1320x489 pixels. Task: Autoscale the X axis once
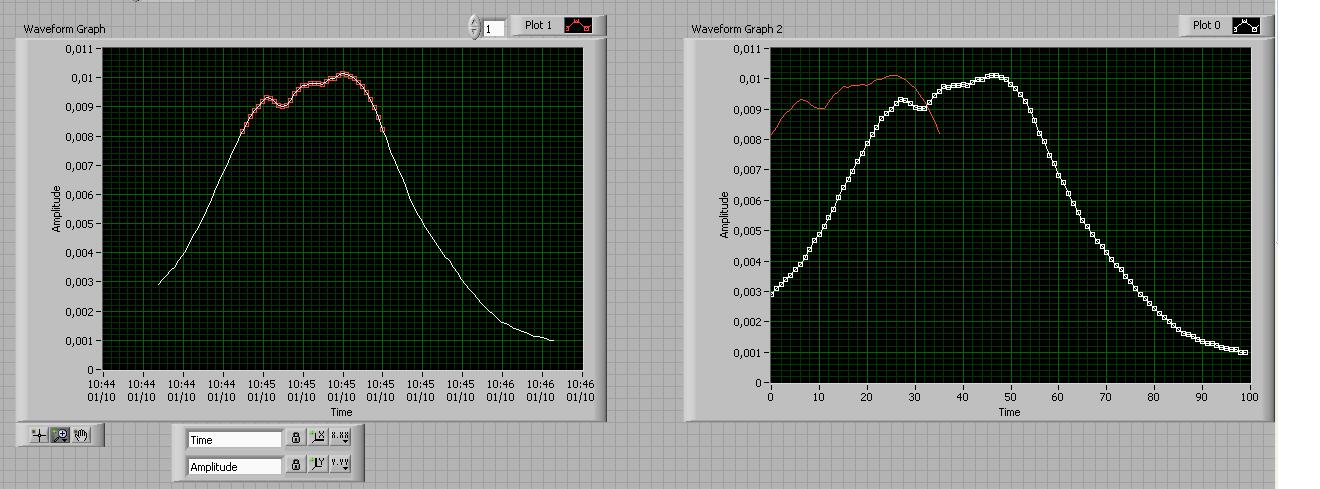[x=318, y=438]
